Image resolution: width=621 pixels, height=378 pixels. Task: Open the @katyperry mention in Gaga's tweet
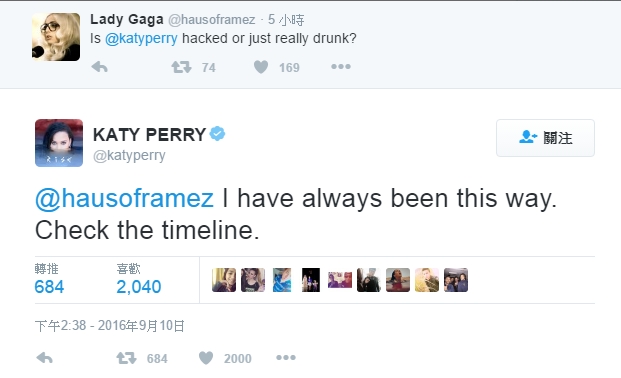(x=141, y=38)
